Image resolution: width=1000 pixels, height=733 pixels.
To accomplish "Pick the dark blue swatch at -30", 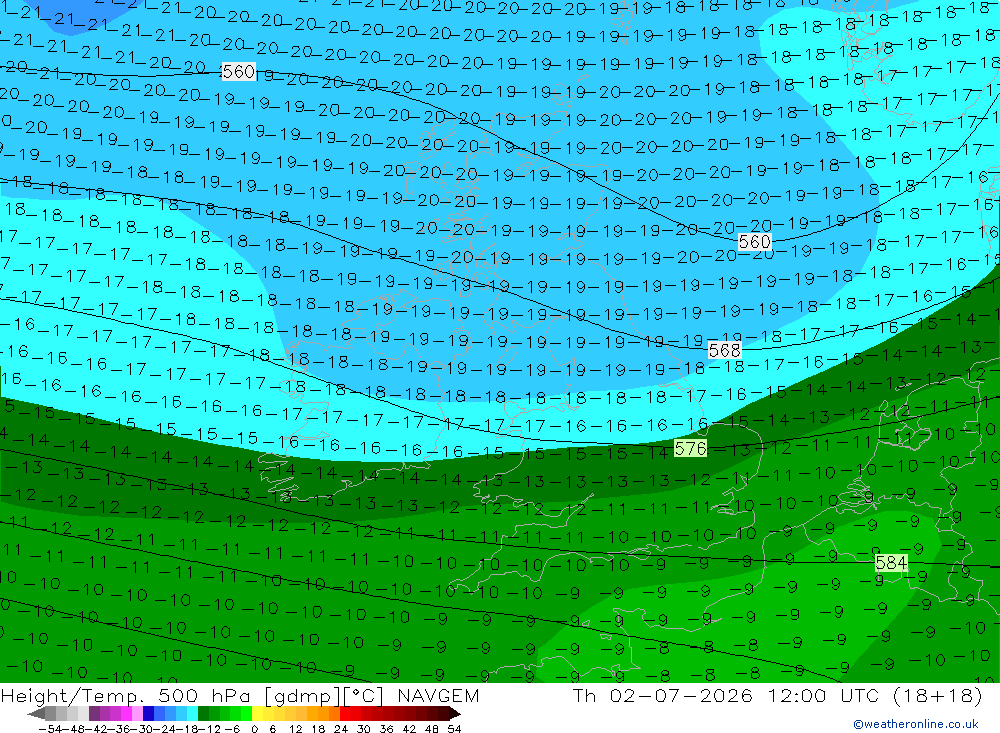I will [148, 714].
